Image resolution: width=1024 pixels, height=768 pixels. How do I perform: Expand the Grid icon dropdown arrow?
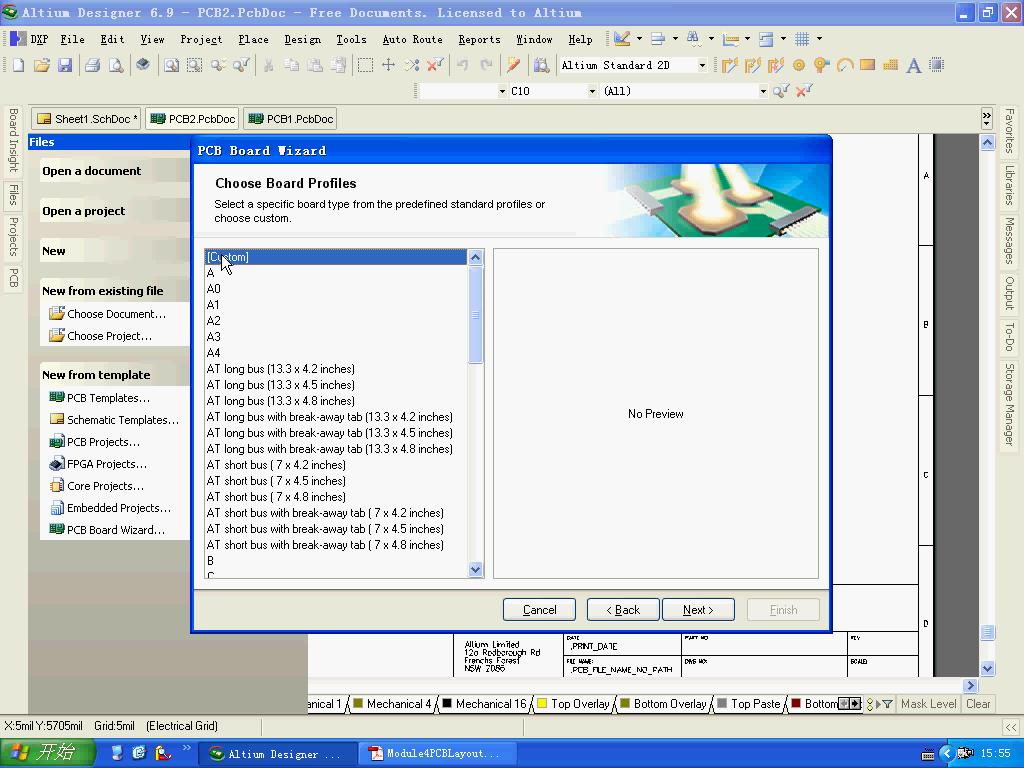pos(819,39)
